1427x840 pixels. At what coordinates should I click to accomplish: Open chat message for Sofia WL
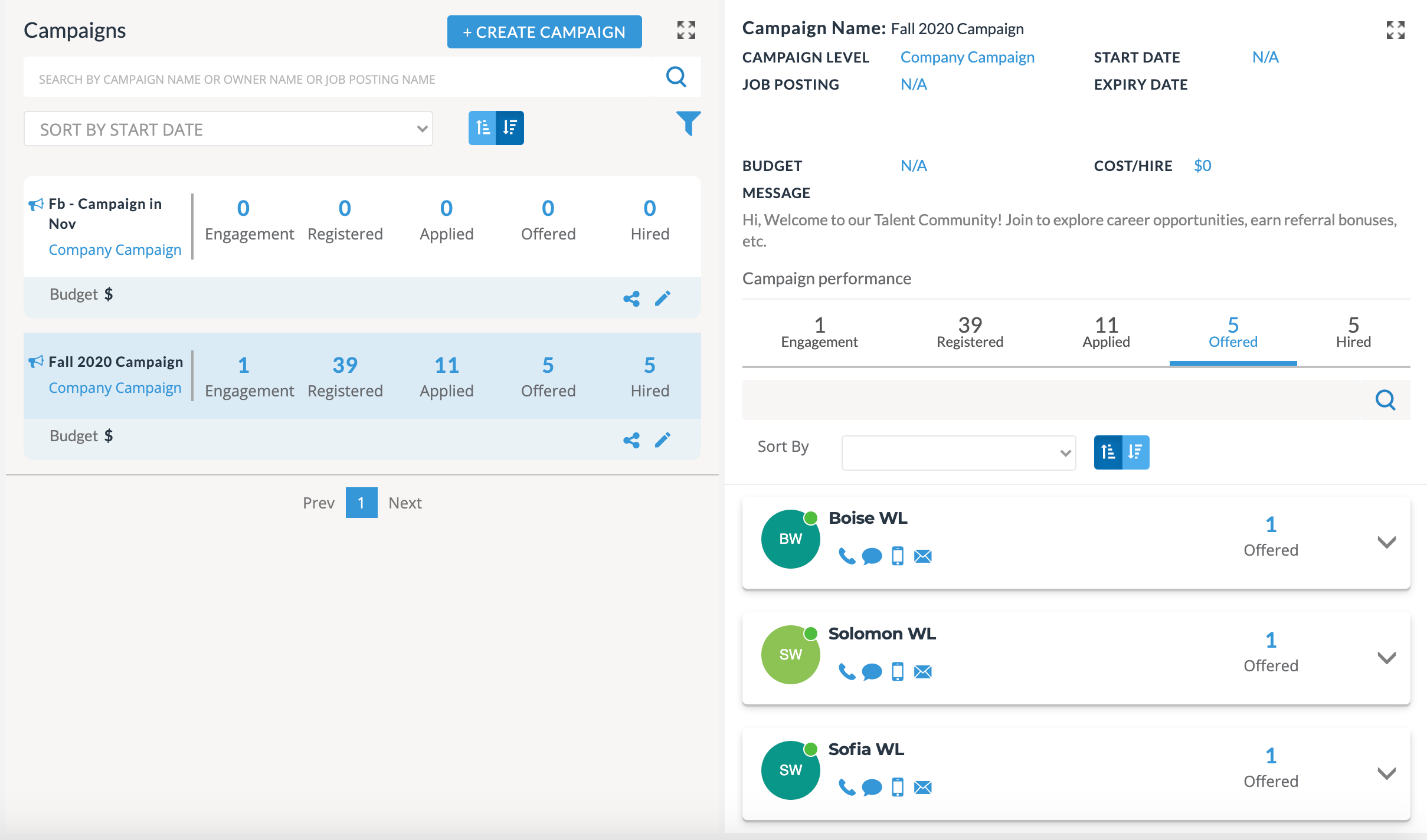tap(872, 787)
